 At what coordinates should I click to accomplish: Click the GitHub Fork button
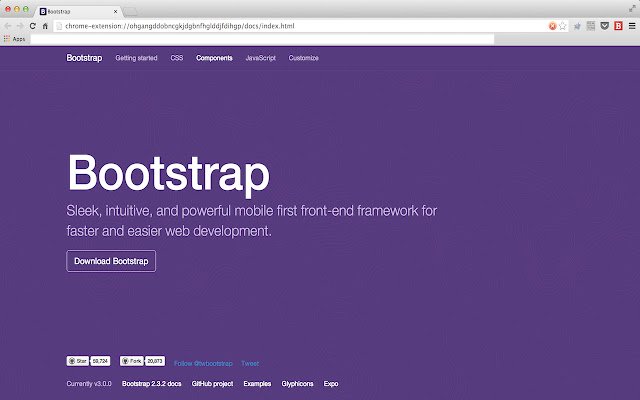(x=131, y=361)
